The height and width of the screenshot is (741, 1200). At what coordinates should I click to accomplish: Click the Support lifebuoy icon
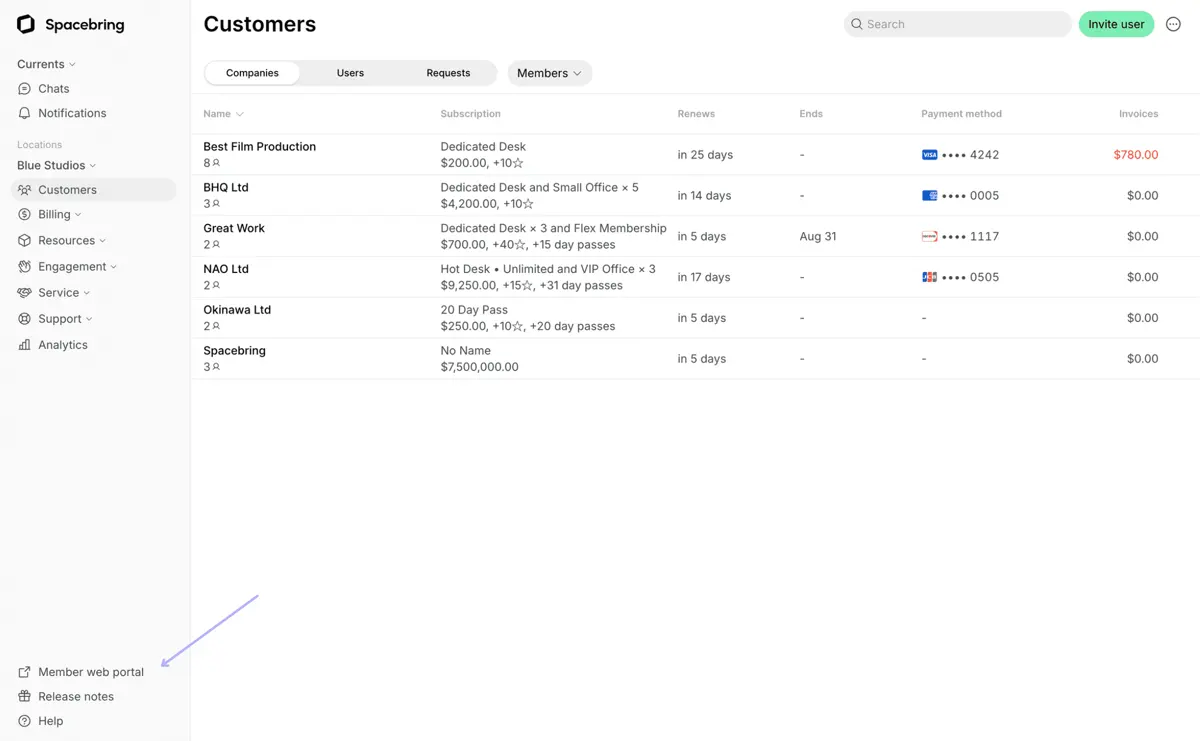pyautogui.click(x=25, y=319)
